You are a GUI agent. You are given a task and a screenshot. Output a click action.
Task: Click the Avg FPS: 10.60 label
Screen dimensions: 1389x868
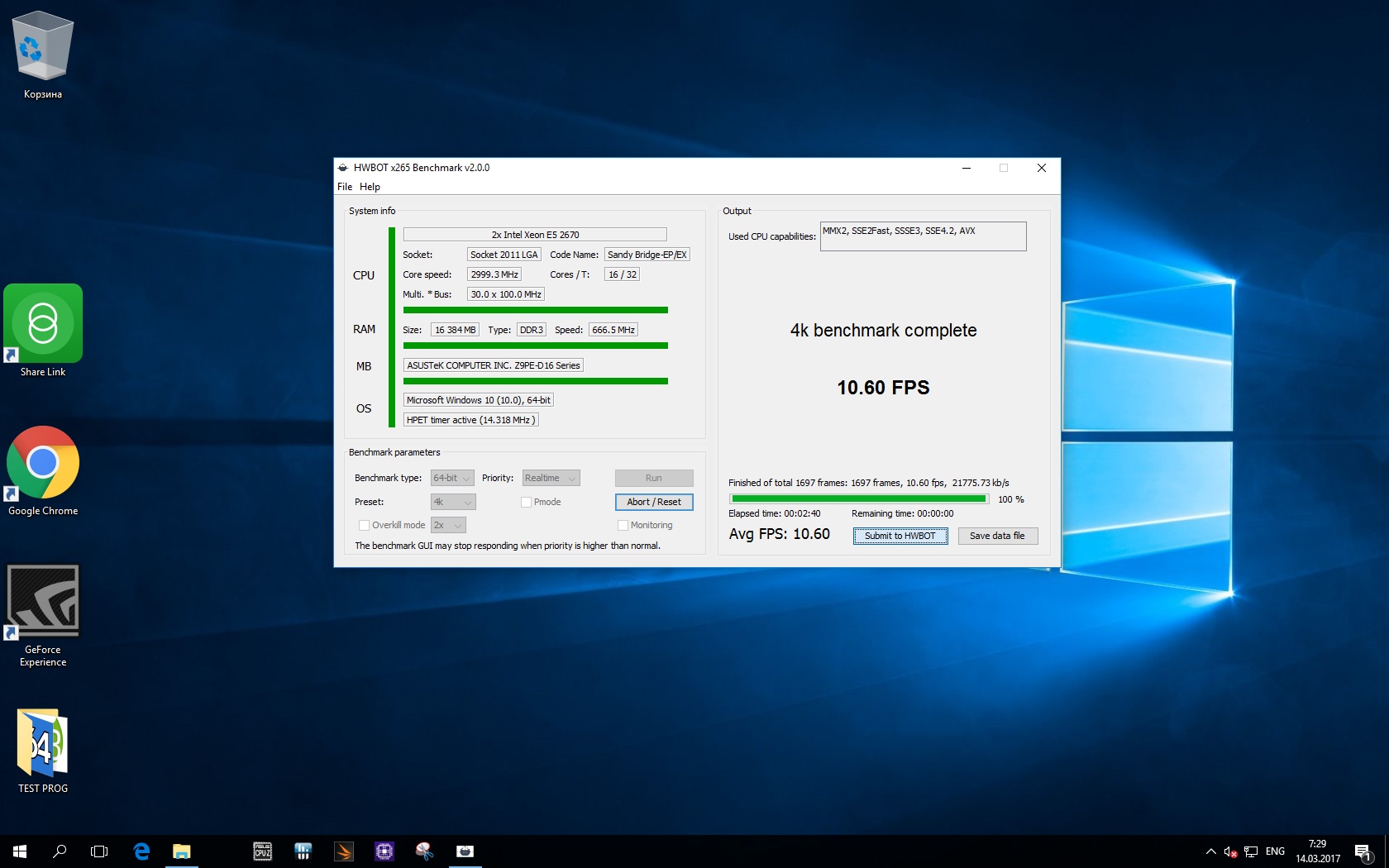(x=779, y=534)
